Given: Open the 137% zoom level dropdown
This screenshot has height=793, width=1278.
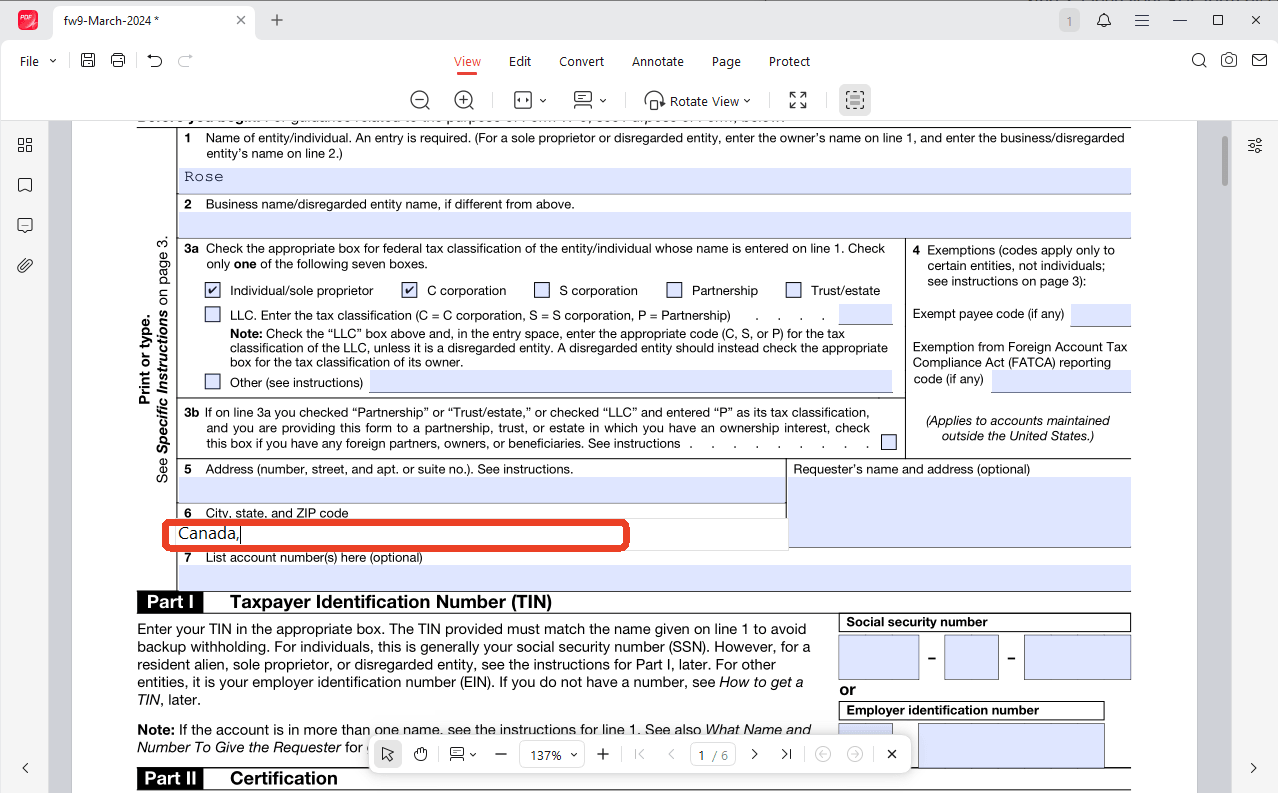Looking at the screenshot, I should [553, 755].
